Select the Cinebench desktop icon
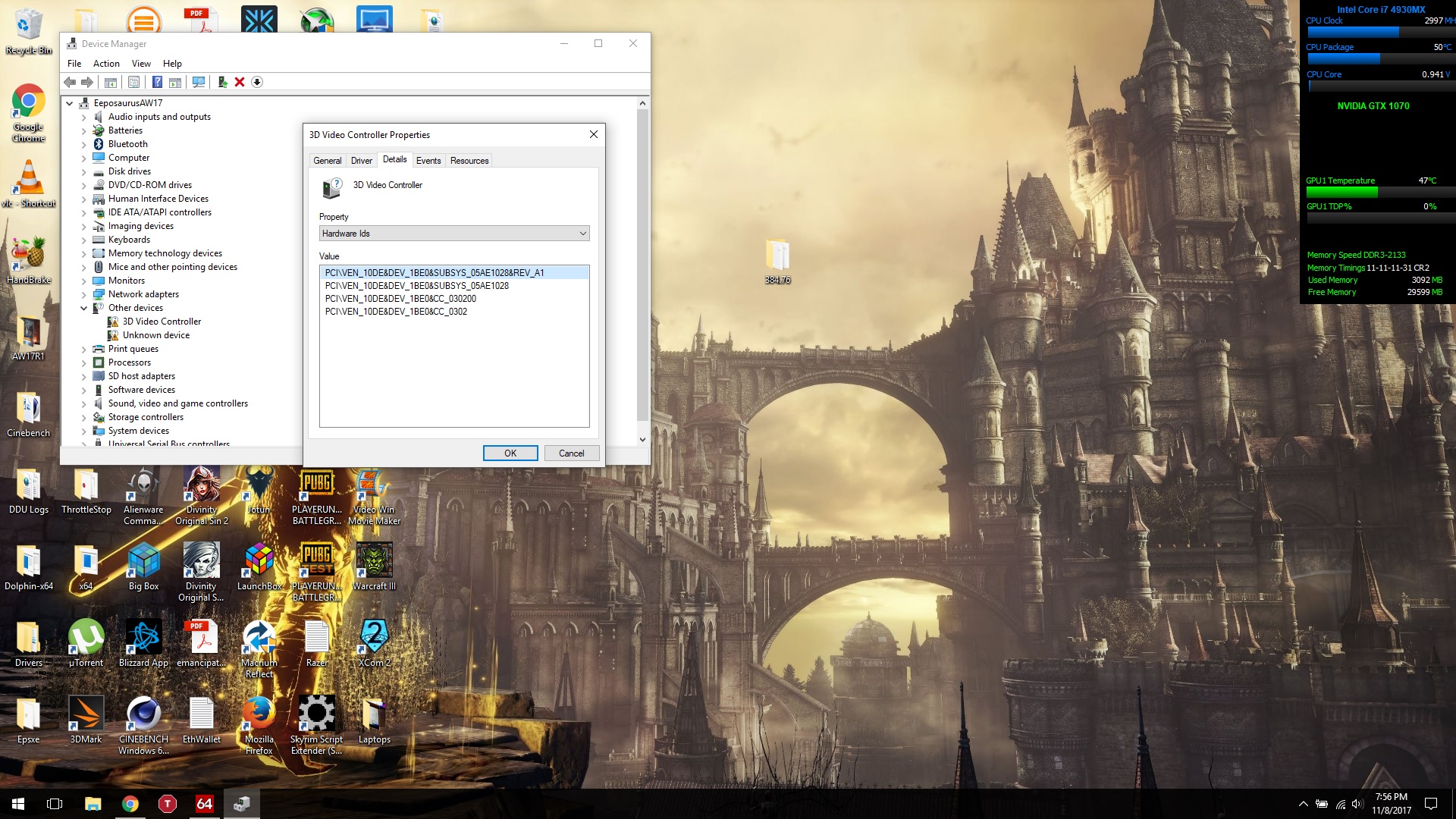The height and width of the screenshot is (819, 1456). (28, 415)
